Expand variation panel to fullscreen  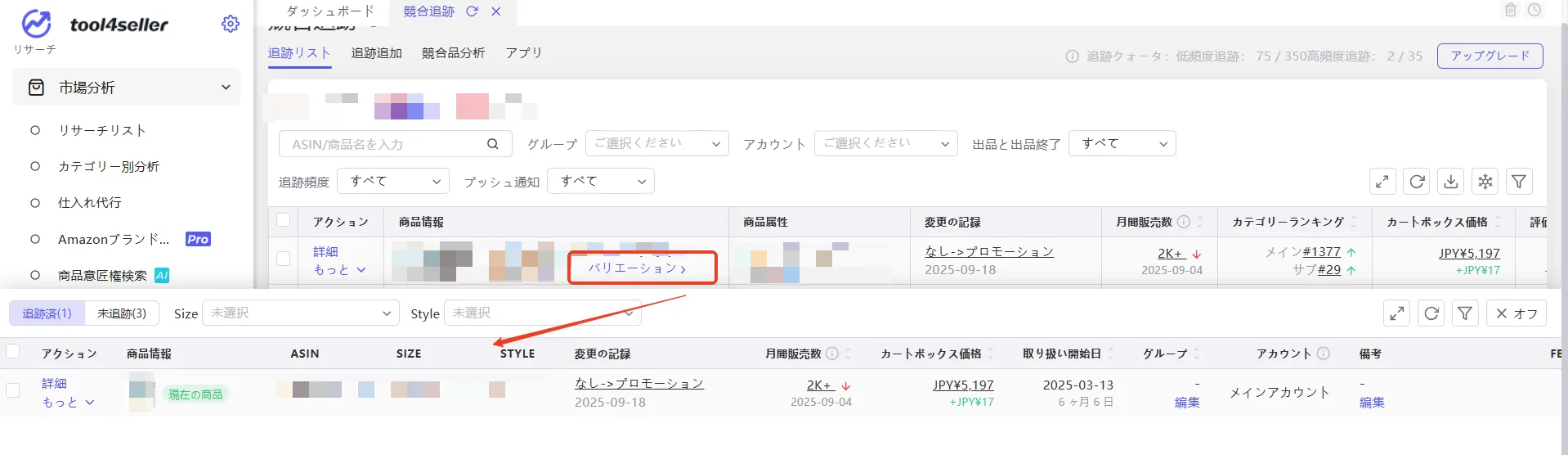(1397, 313)
